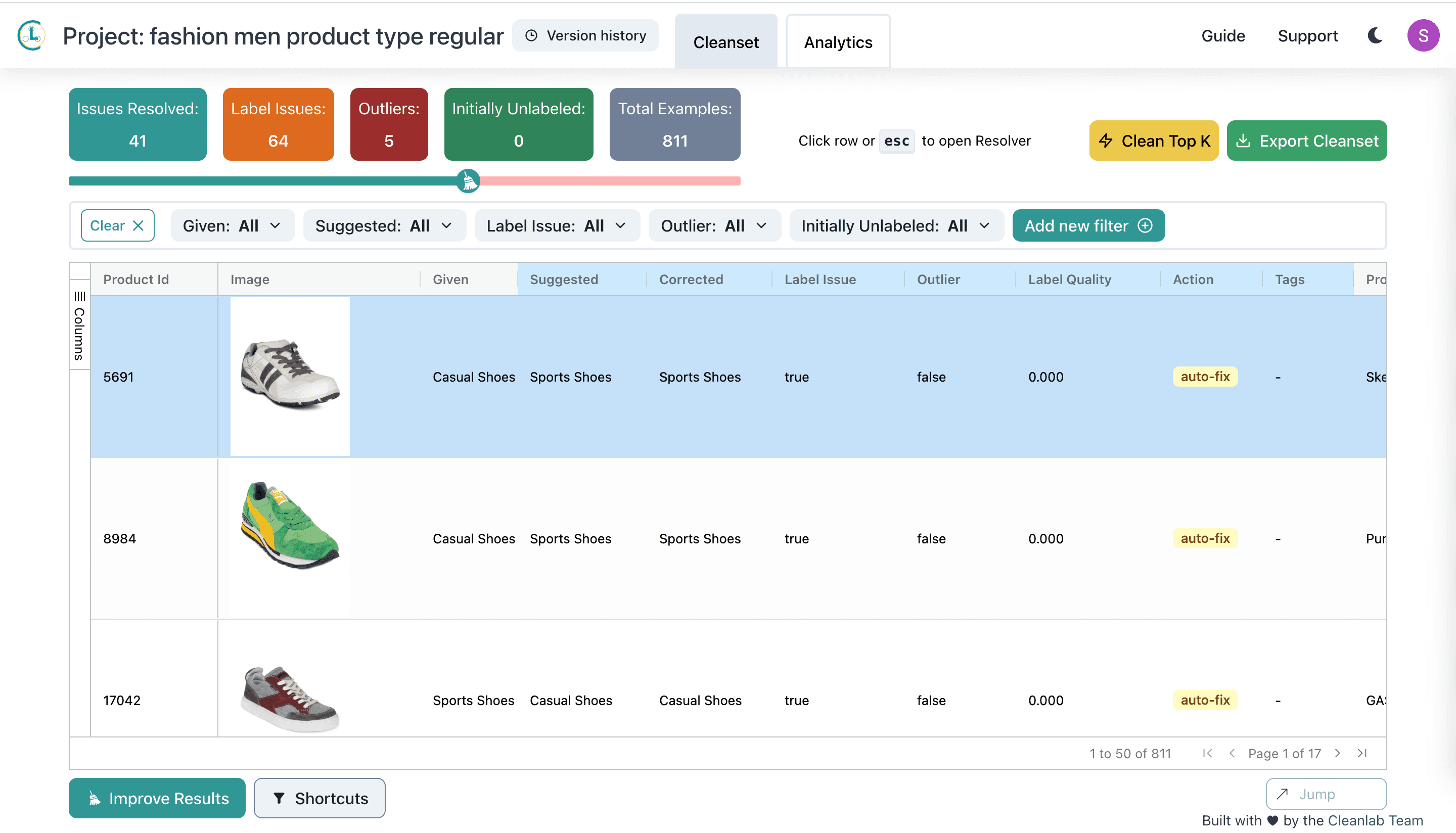
Task: Click the filter funnel icon on Shortcuts
Action: coord(280,798)
